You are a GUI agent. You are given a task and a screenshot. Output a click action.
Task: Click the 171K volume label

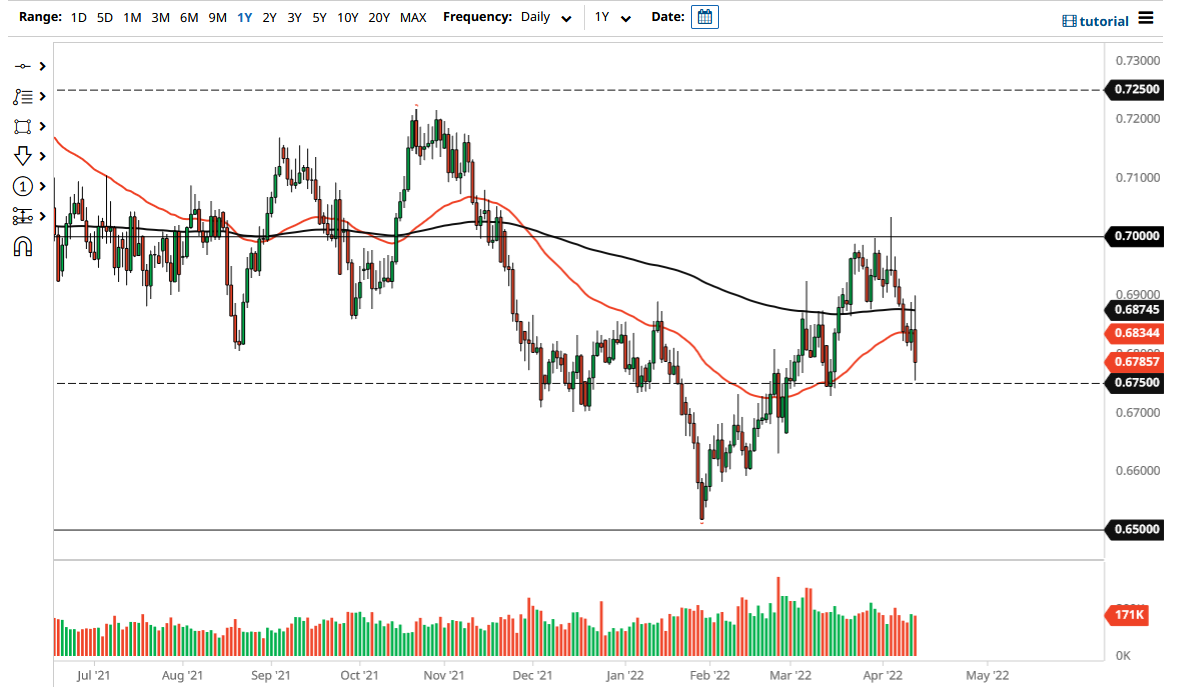[1127, 615]
